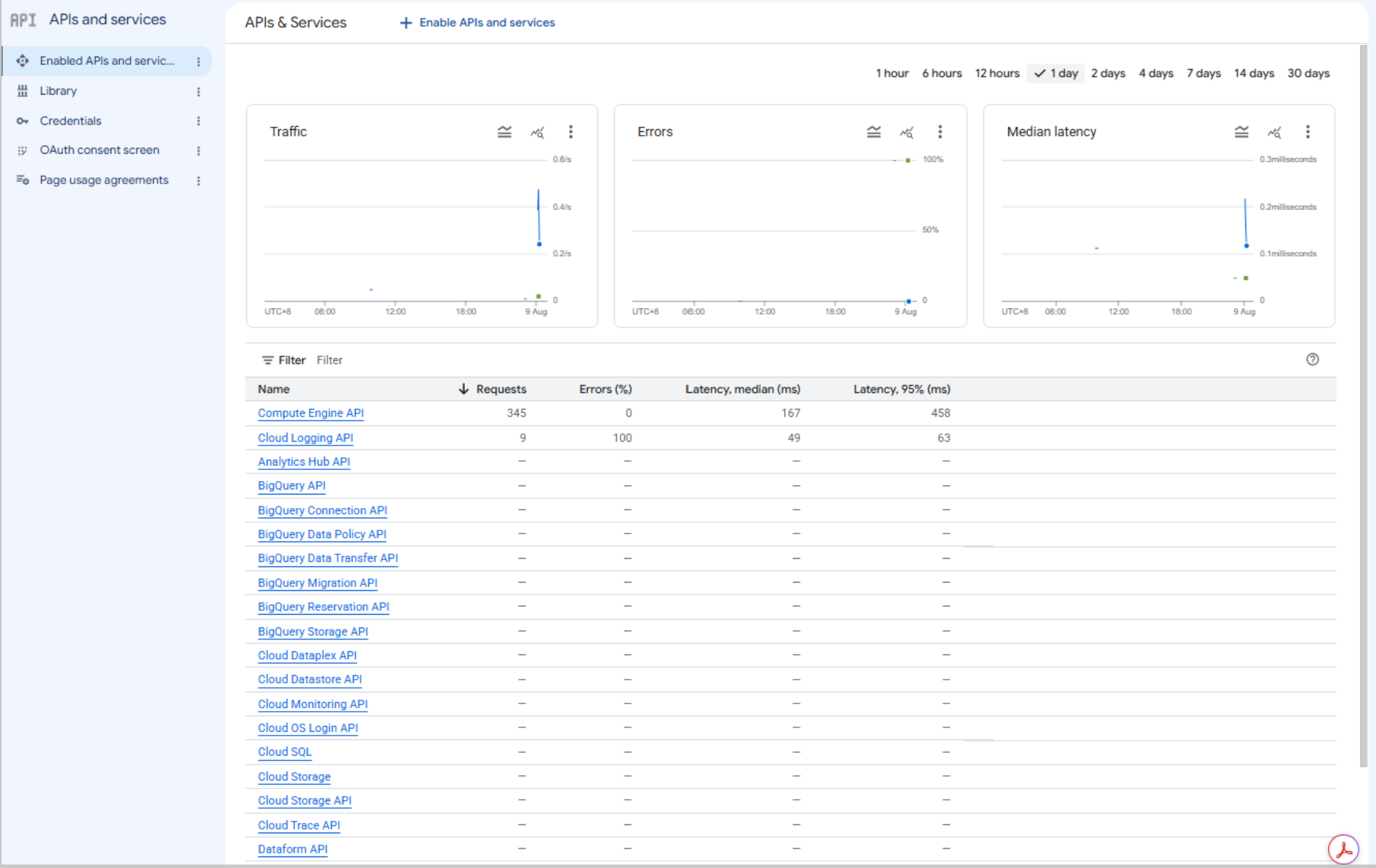
Task: Select the 7 days time range
Action: click(x=1204, y=73)
